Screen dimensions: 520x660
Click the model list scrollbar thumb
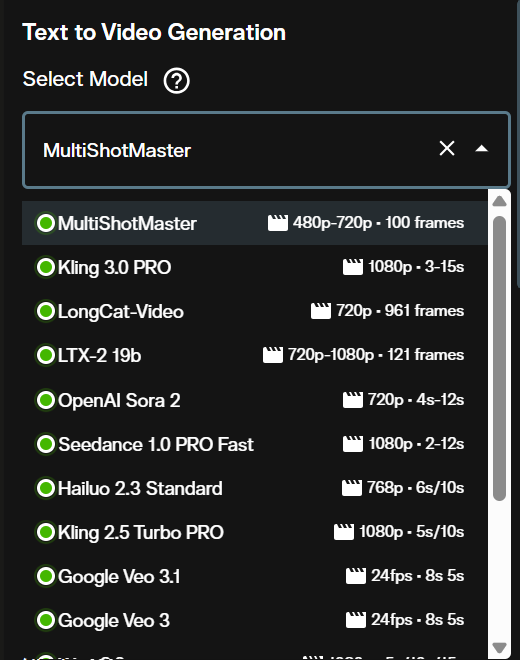coord(499,358)
